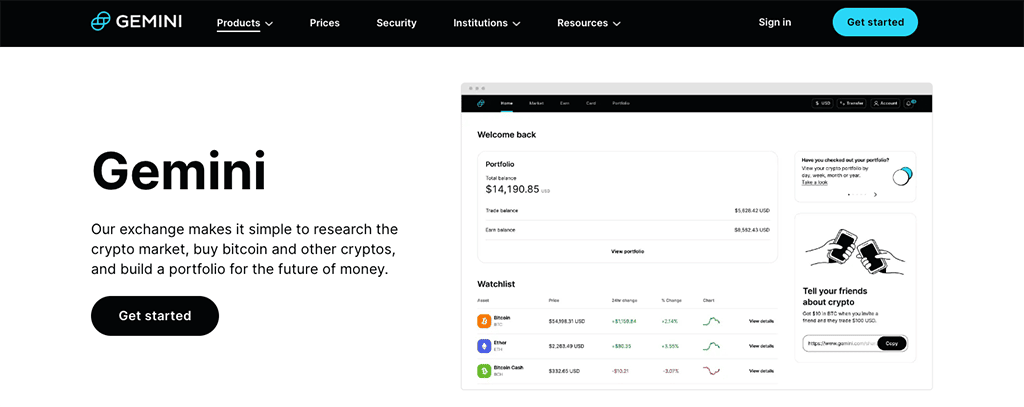Click the Bitcoin Cash green coin icon
This screenshot has width=1024, height=407.
tap(484, 370)
